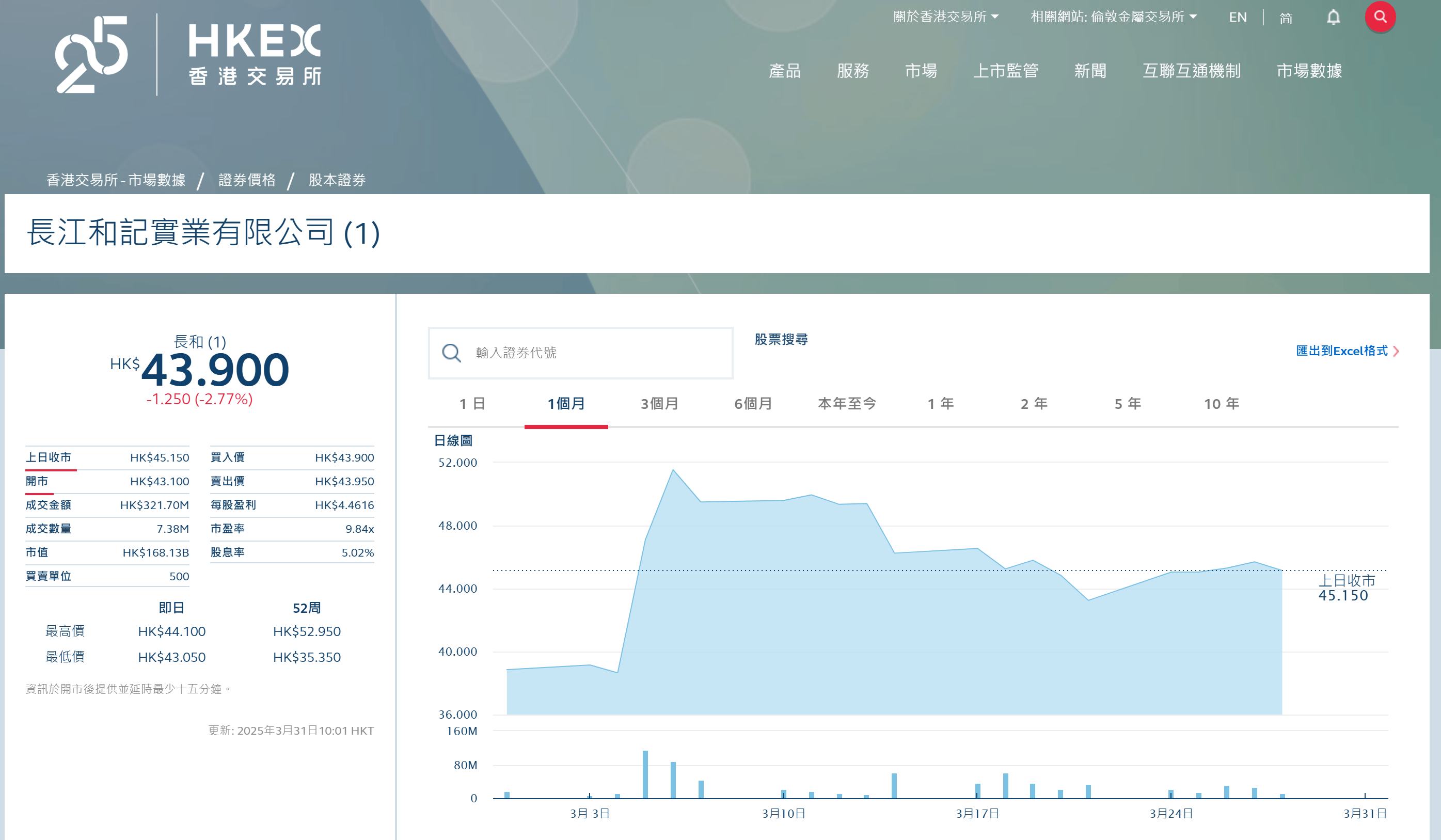This screenshot has width=1441, height=840.
Task: Click the 長江和記實業有限公司 (1) heading
Action: point(203,233)
